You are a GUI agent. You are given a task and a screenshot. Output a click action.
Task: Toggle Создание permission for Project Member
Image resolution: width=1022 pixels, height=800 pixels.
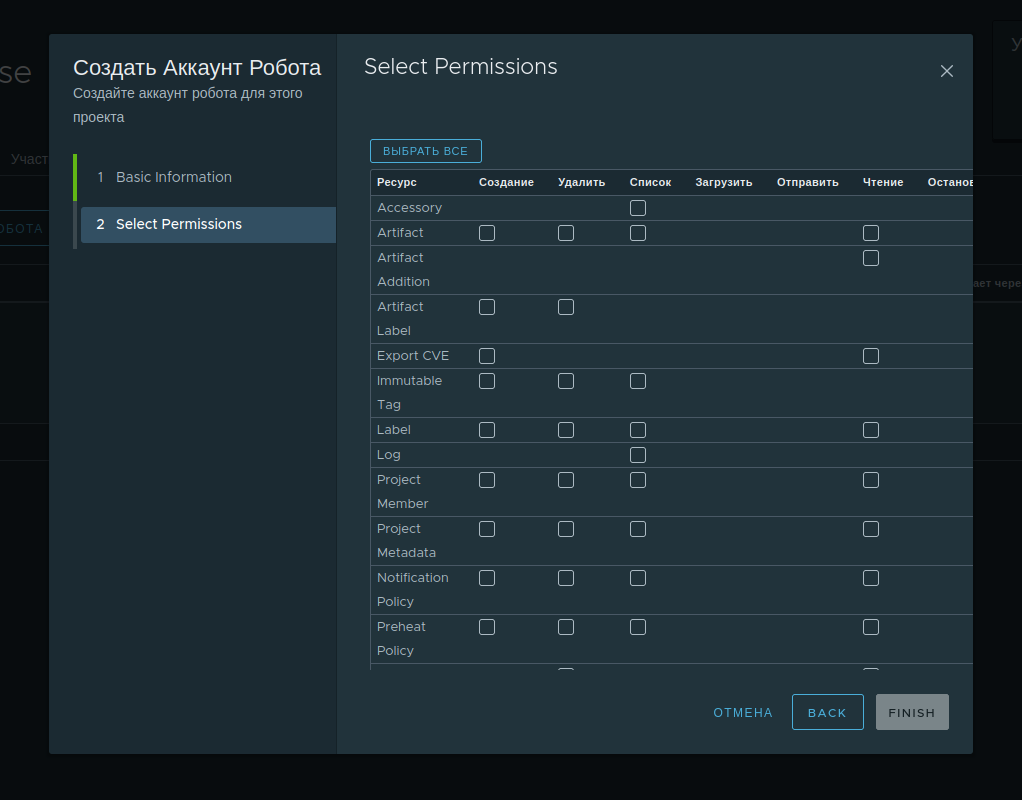click(x=487, y=479)
